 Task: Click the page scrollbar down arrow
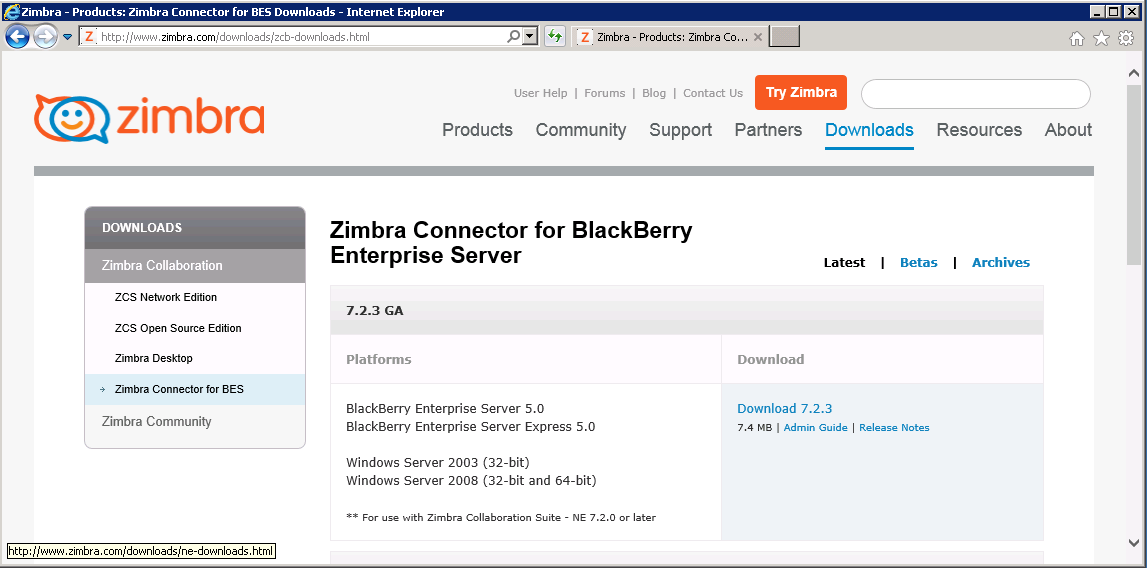[1134, 542]
